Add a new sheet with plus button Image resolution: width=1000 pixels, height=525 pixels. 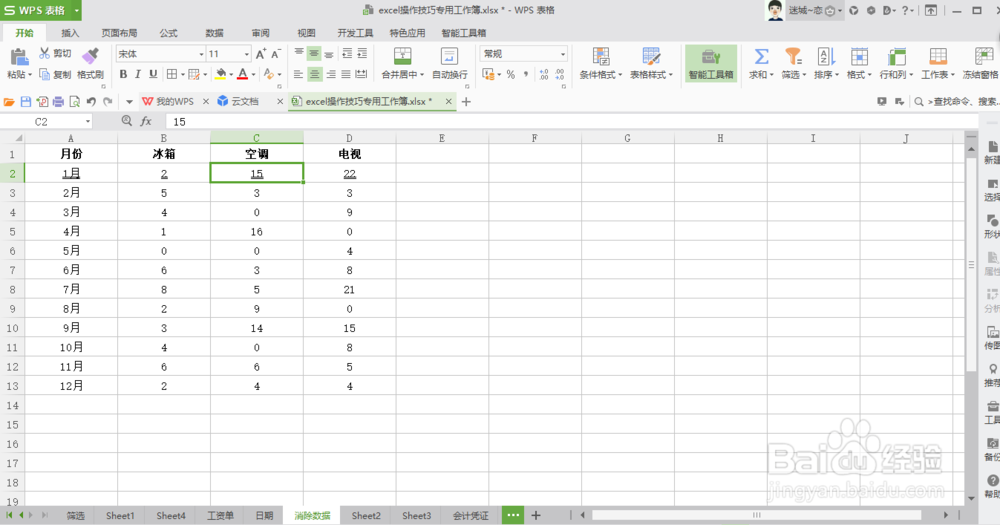(x=536, y=515)
